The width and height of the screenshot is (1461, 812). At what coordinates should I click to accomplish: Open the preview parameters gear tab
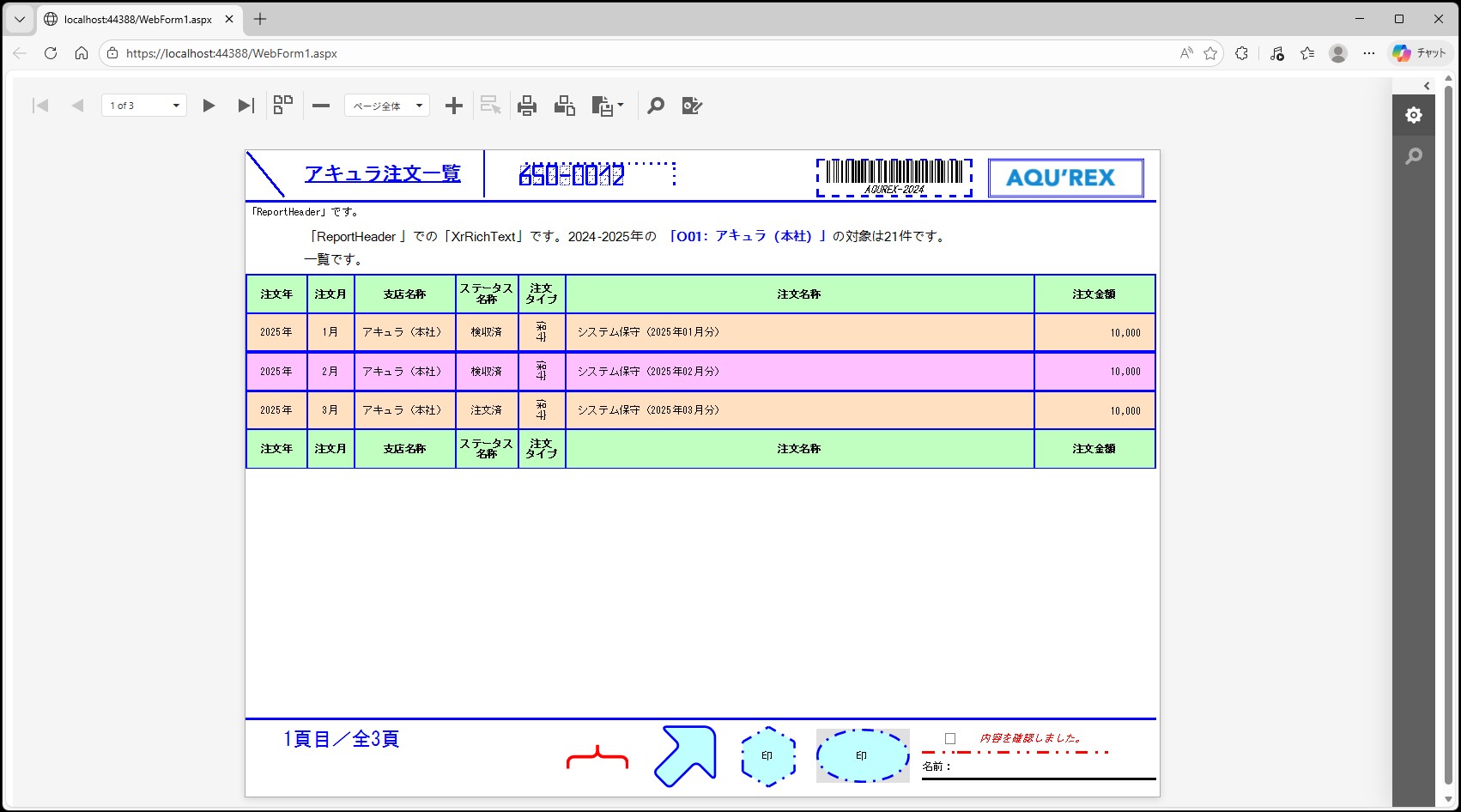[x=1414, y=115]
